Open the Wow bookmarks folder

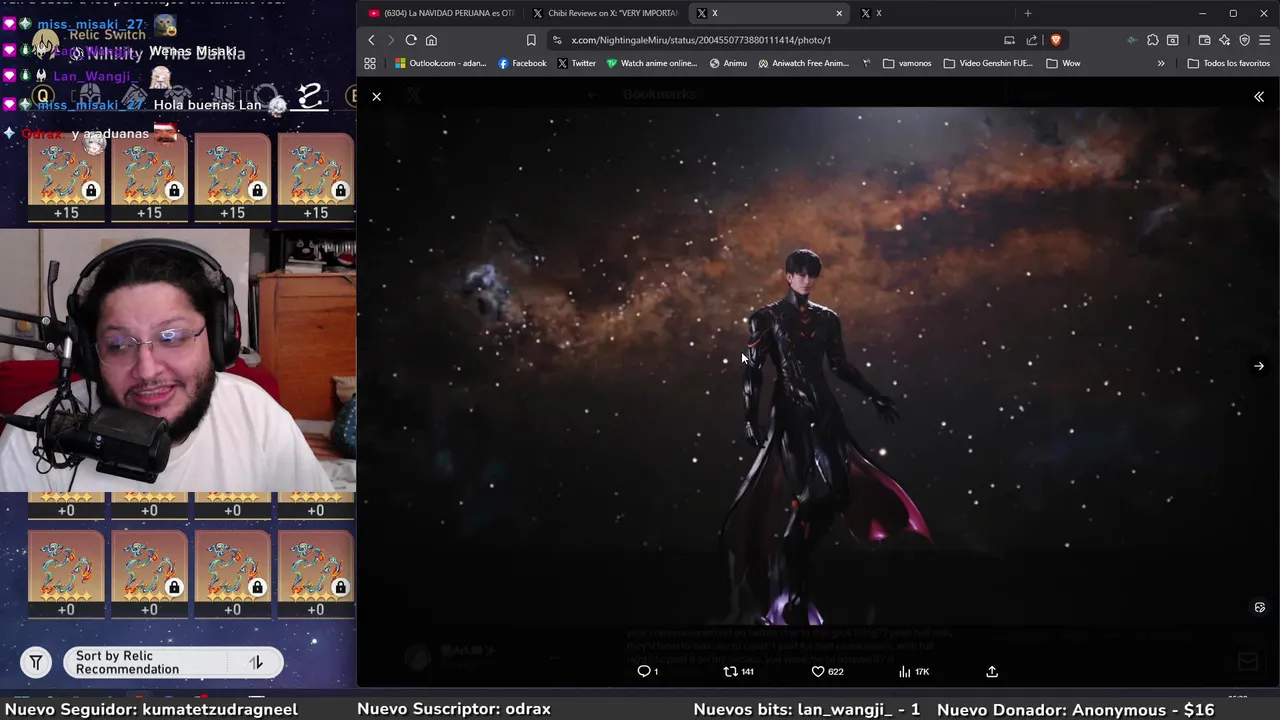1063,63
